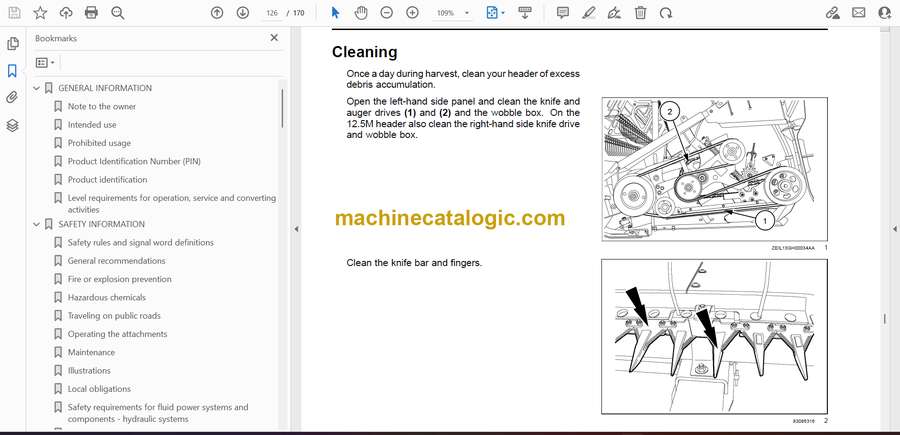Image resolution: width=900 pixels, height=435 pixels.
Task: Toggle the Bookmarks panel icon
Action: (x=12, y=71)
